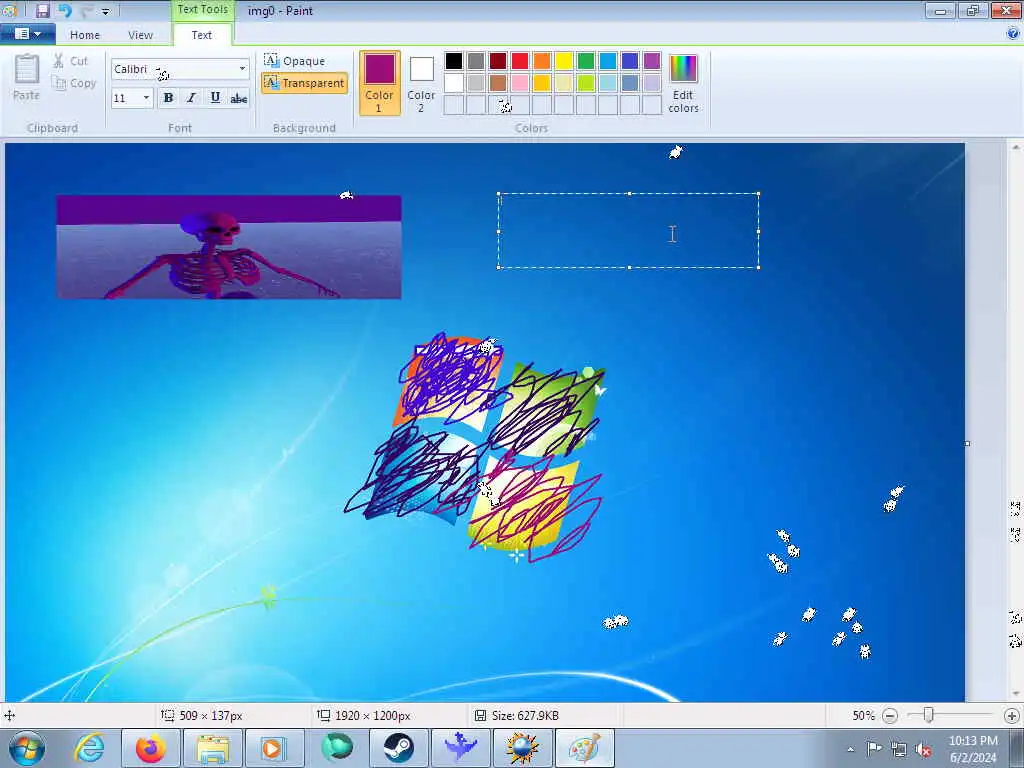Pick the green color swatch
This screenshot has height=768, width=1024.
point(586,61)
